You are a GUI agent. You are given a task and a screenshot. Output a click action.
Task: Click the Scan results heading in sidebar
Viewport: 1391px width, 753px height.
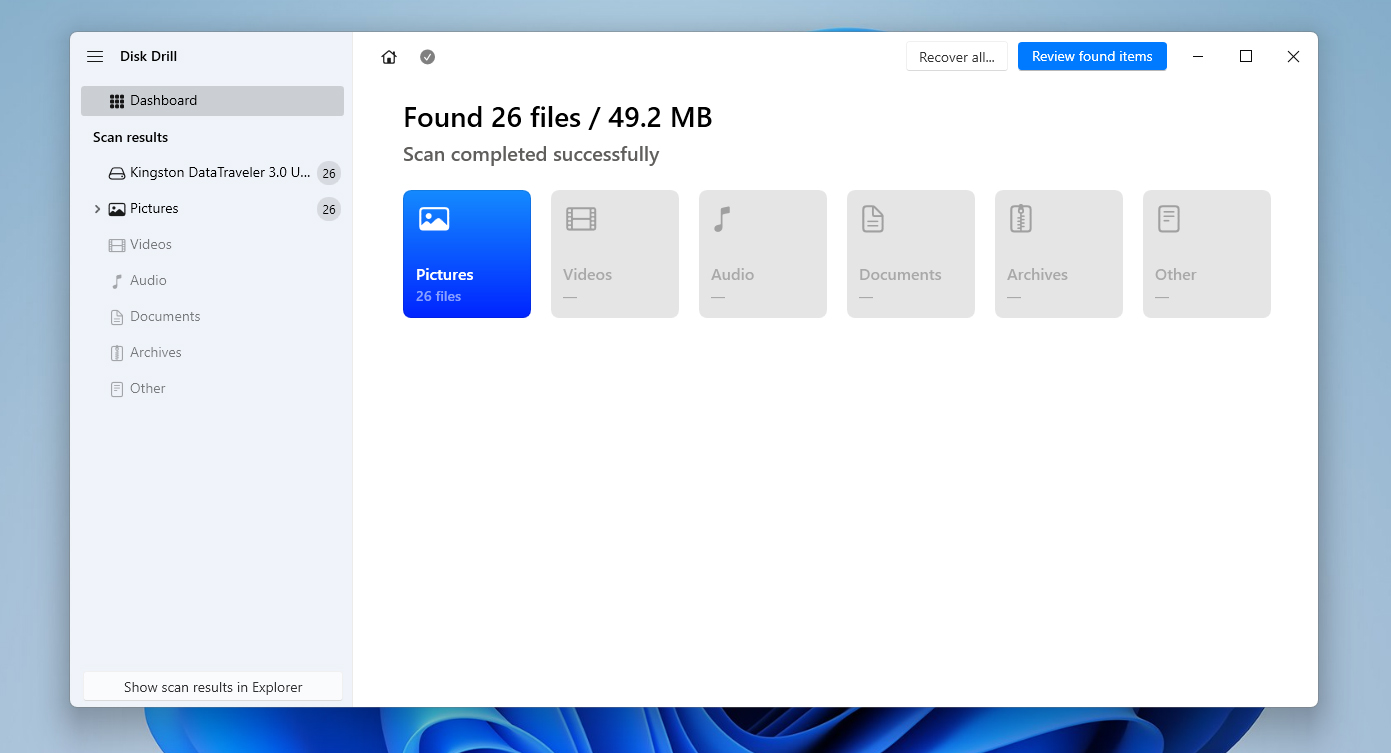tap(131, 137)
